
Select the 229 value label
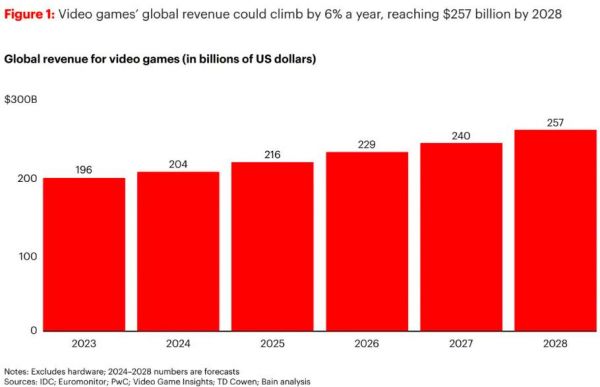[x=367, y=145]
